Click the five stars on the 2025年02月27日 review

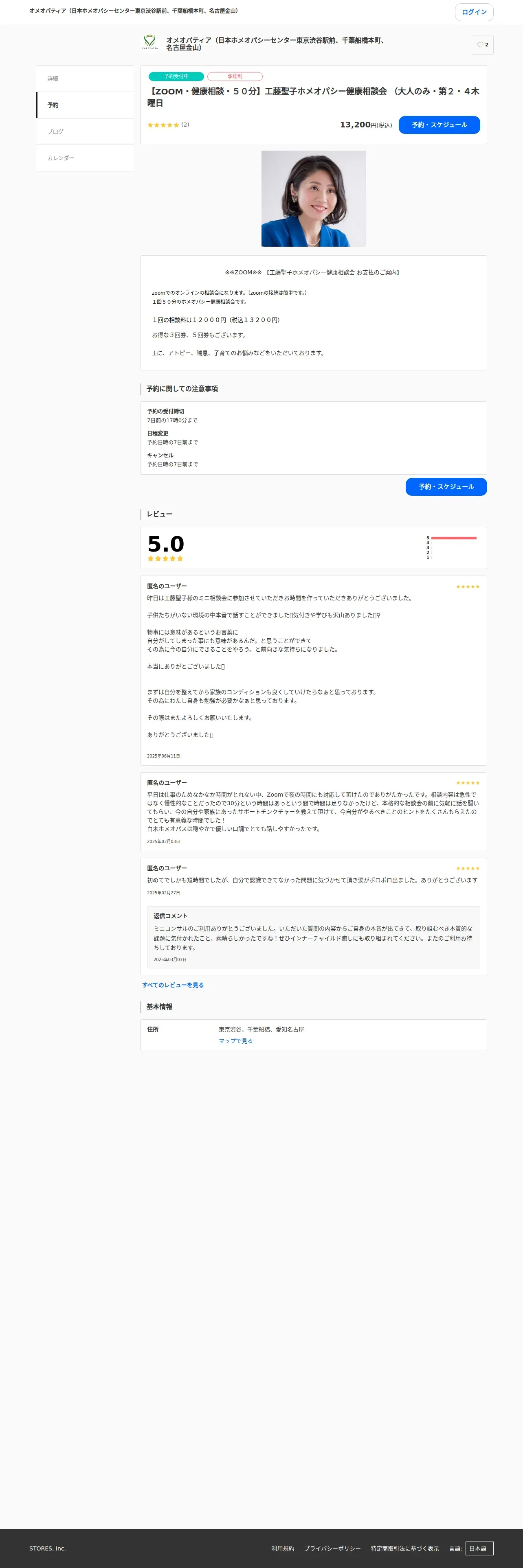pyautogui.click(x=468, y=868)
